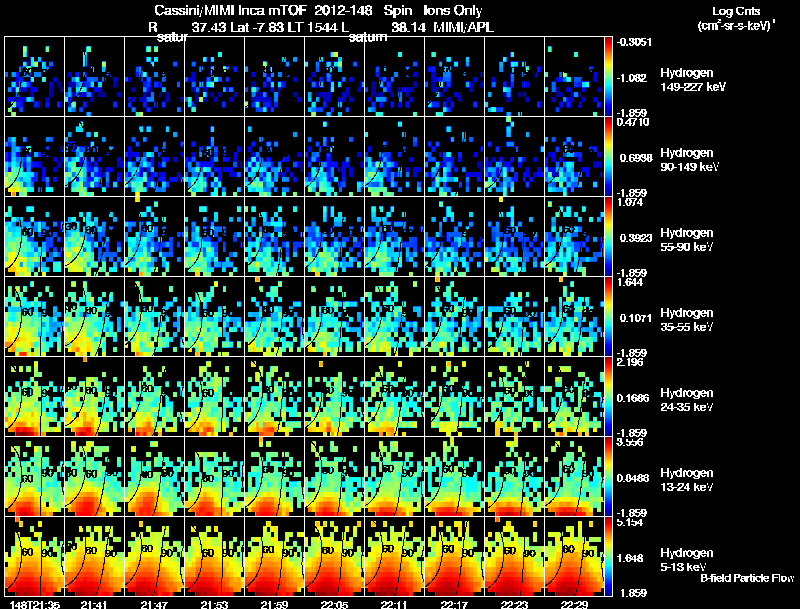Click the "-0.3051" colorbar maximum value

(x=634, y=42)
